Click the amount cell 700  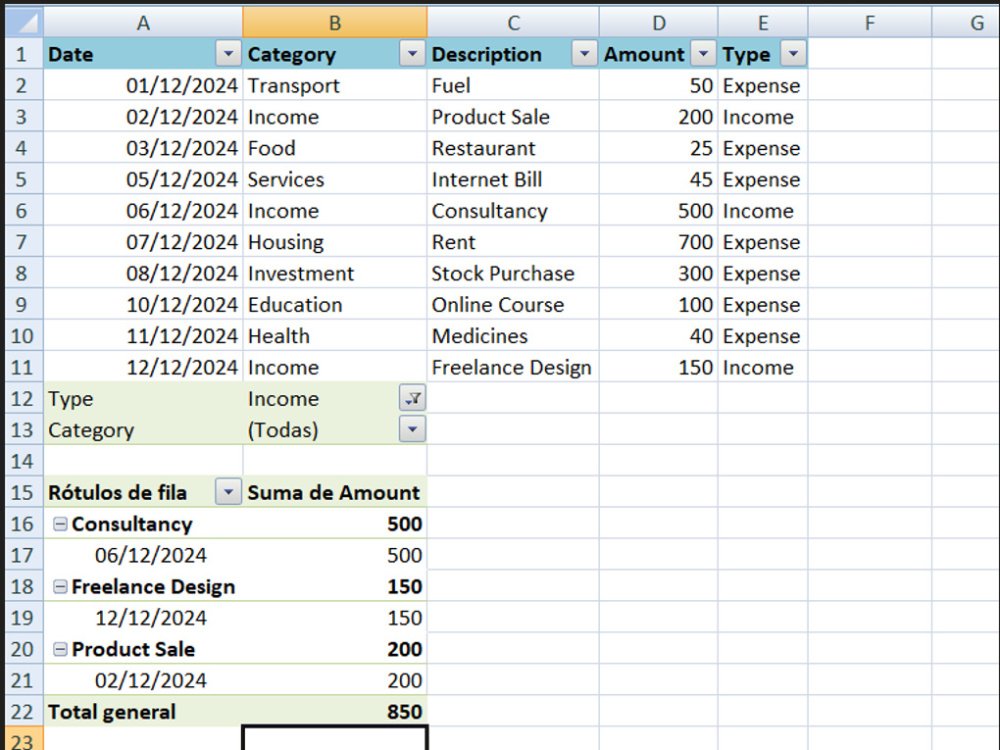659,242
